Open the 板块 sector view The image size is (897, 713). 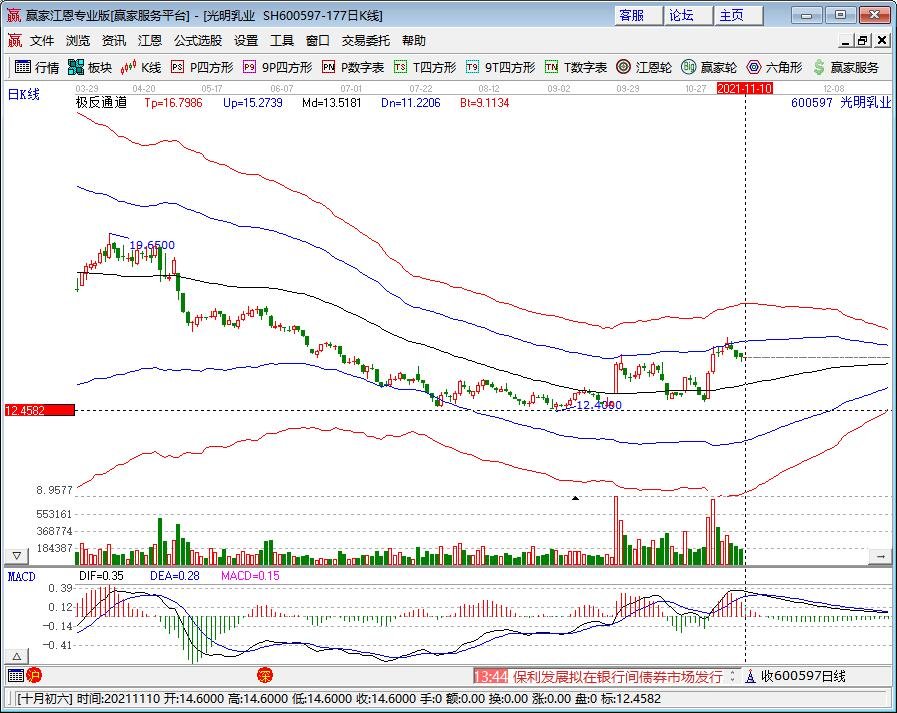point(90,67)
